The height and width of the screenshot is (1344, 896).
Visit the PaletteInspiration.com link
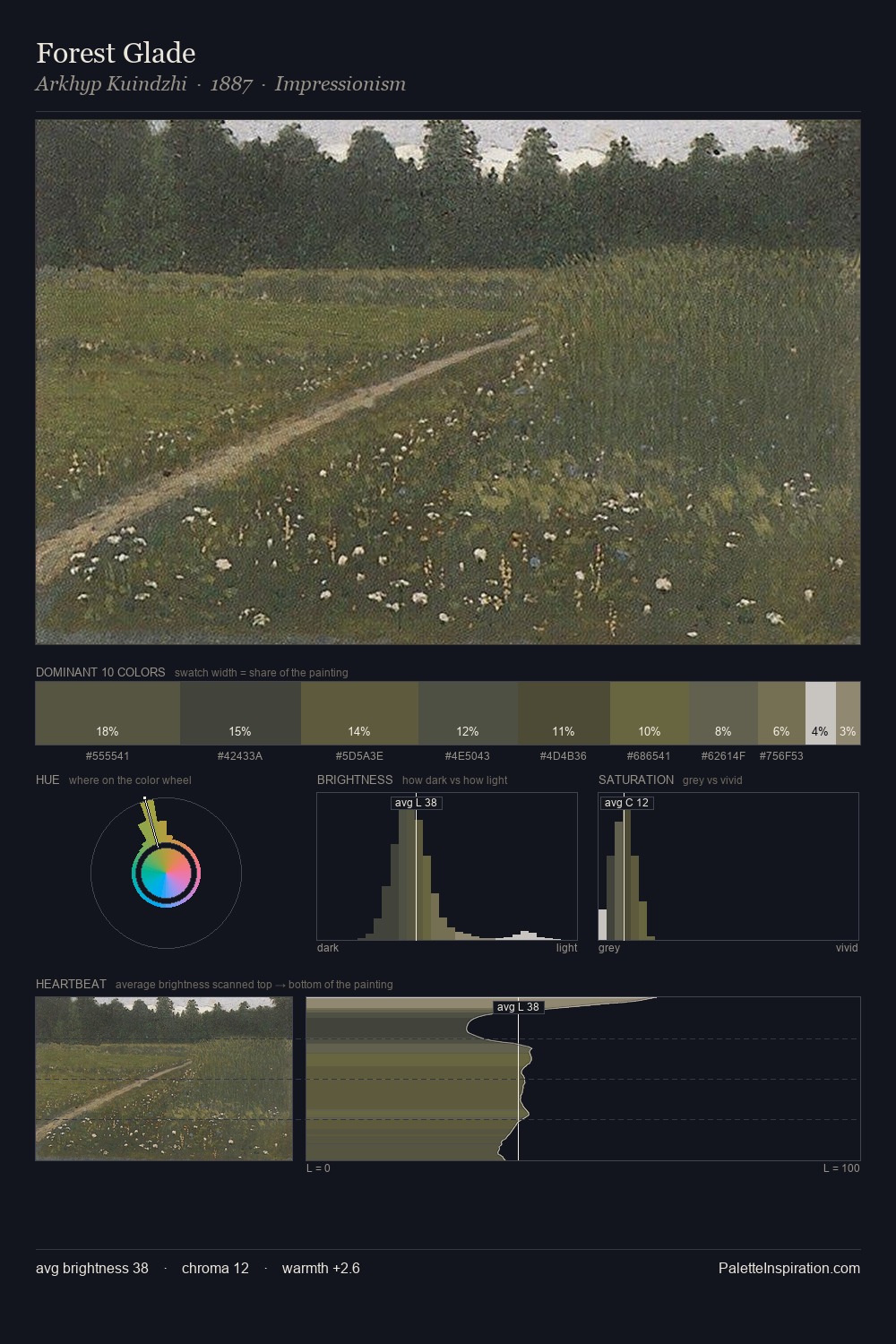[x=789, y=1268]
